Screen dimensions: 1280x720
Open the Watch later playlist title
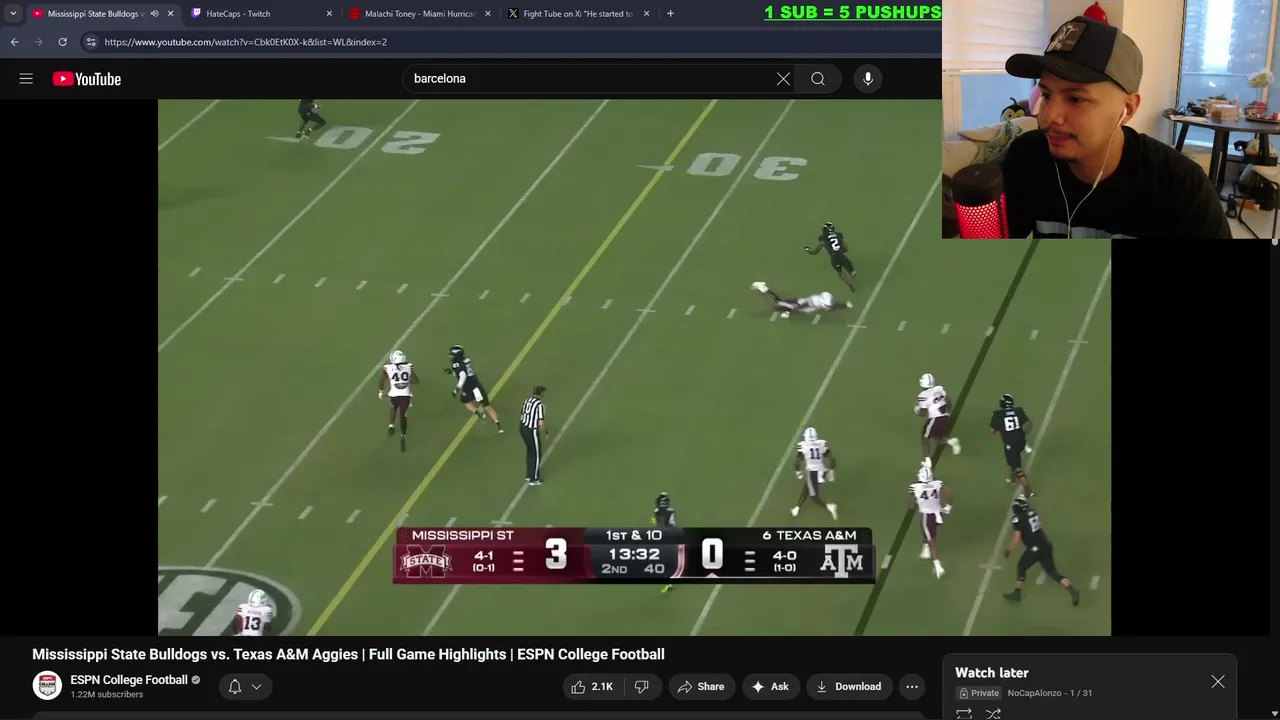pyautogui.click(x=991, y=673)
